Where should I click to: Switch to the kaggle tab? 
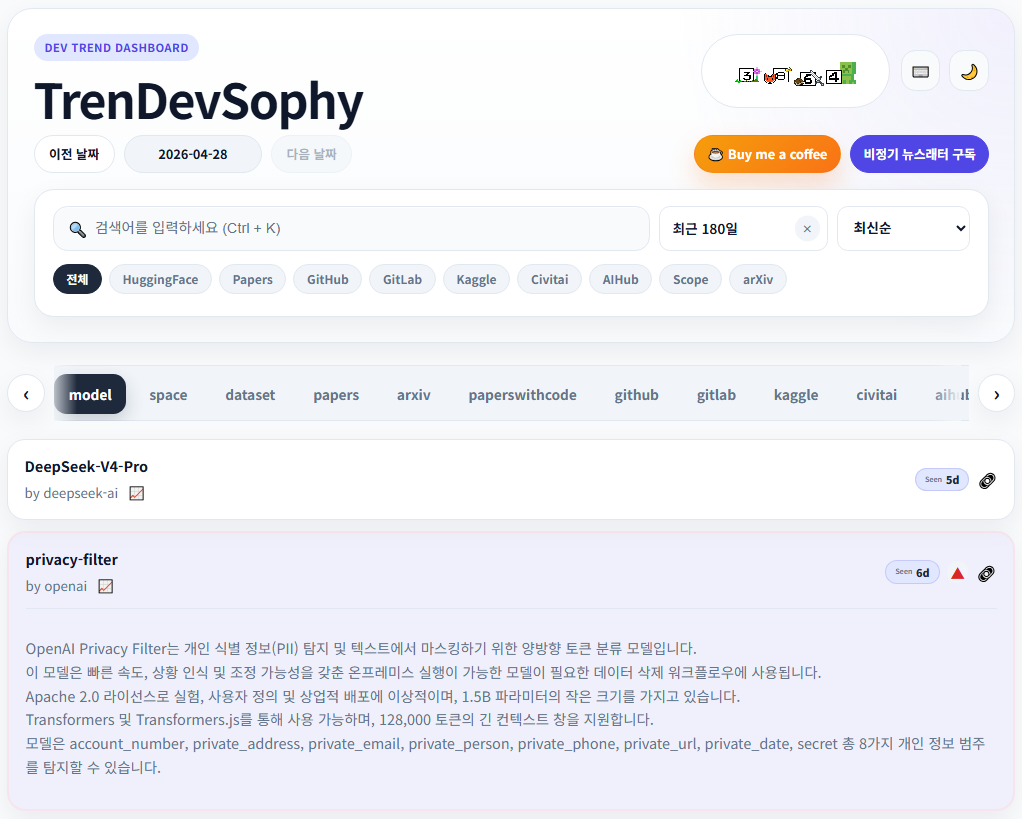coord(796,394)
